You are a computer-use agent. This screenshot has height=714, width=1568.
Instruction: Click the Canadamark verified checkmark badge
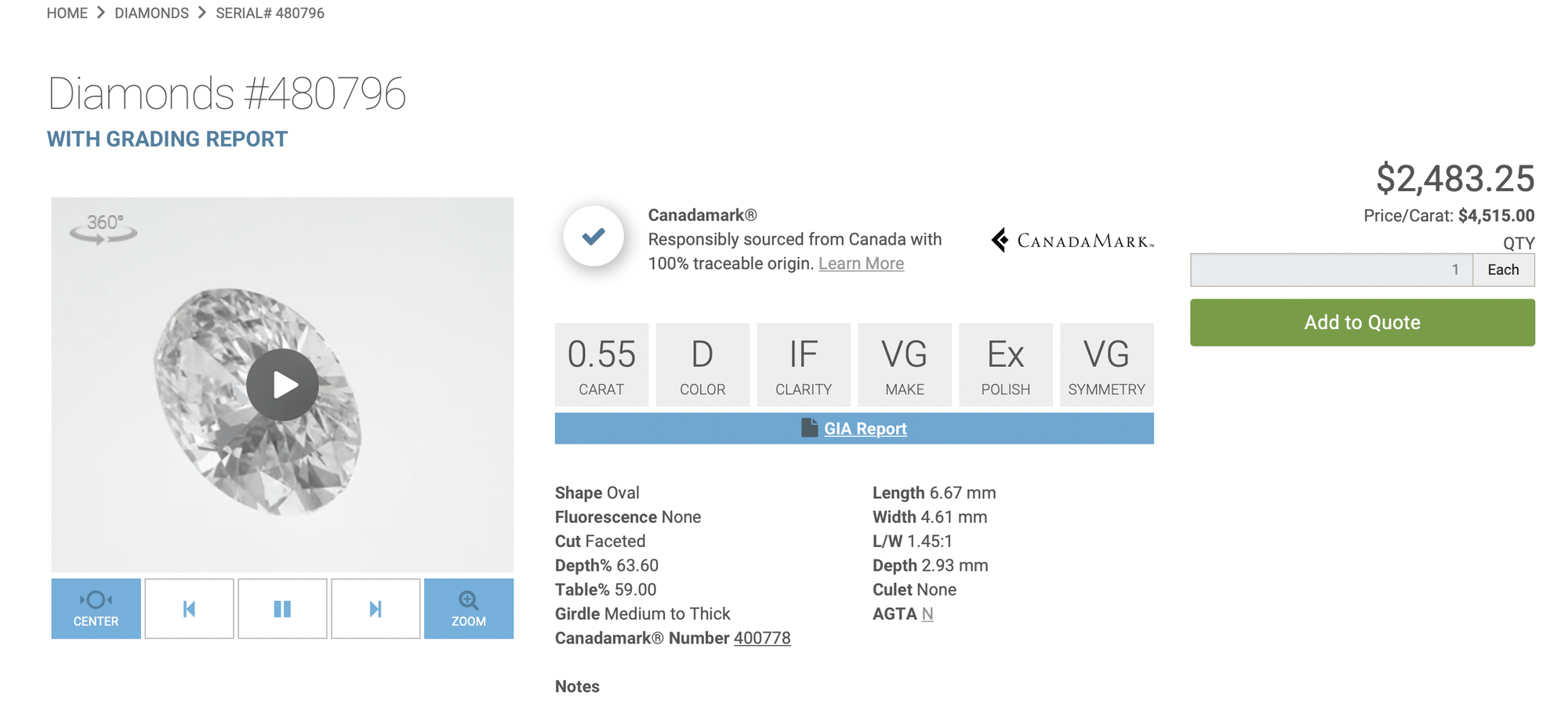click(593, 236)
